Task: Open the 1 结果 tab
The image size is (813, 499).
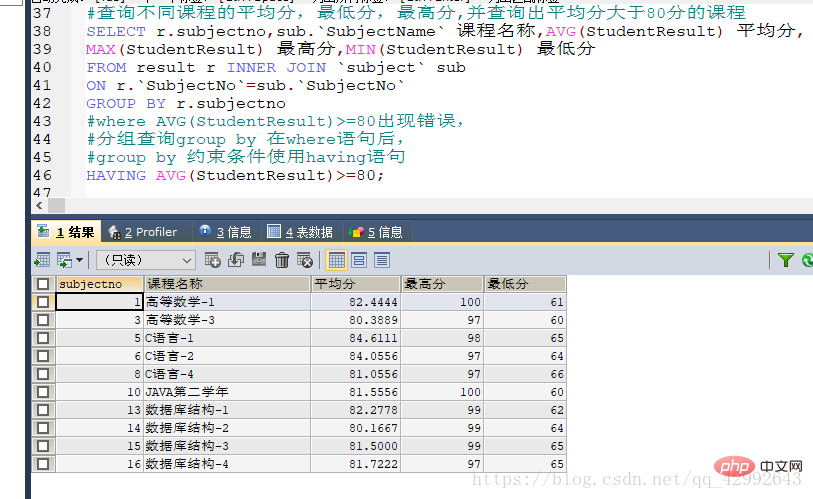Action: click(x=66, y=232)
